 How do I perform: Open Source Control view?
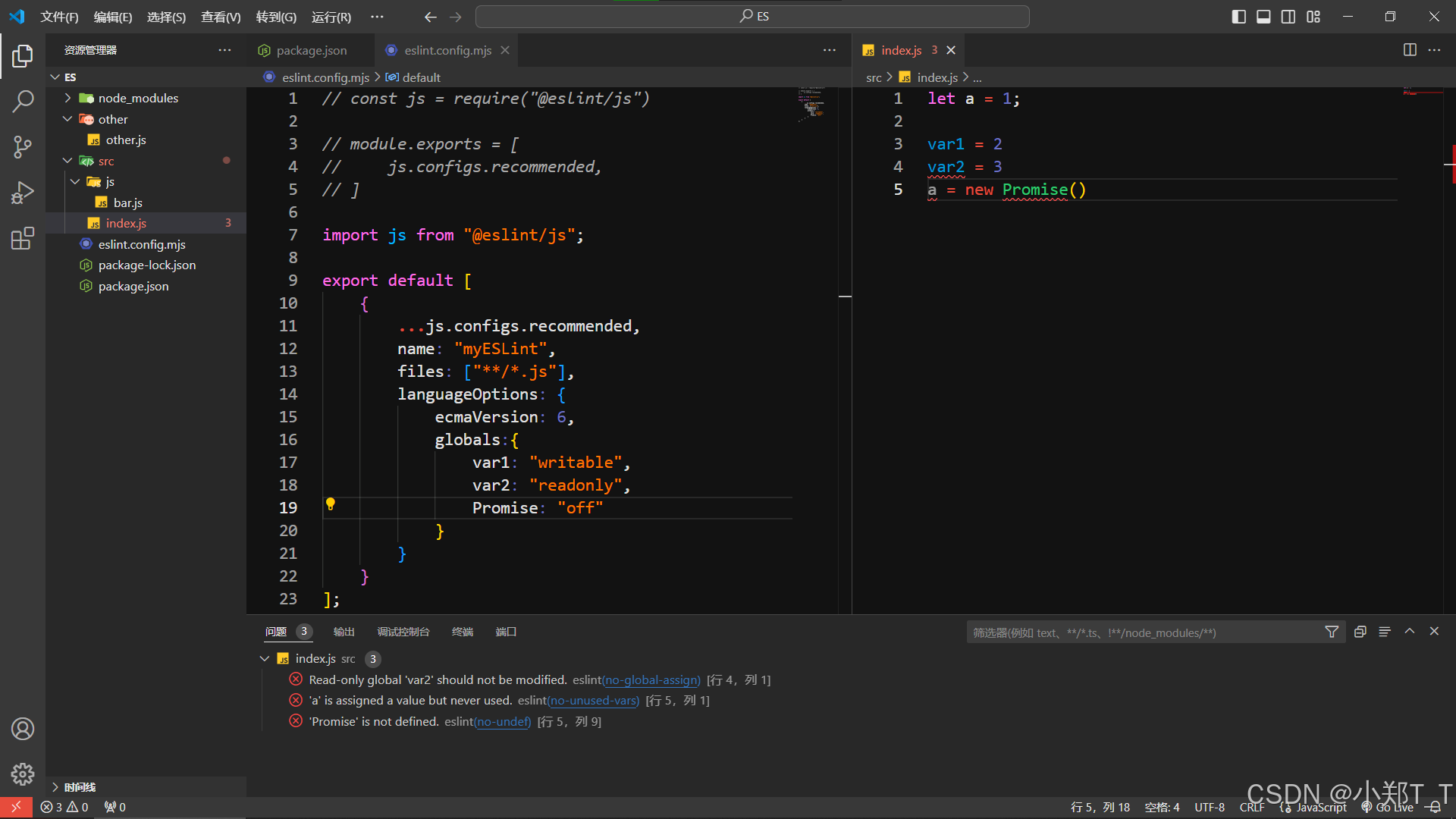point(23,146)
